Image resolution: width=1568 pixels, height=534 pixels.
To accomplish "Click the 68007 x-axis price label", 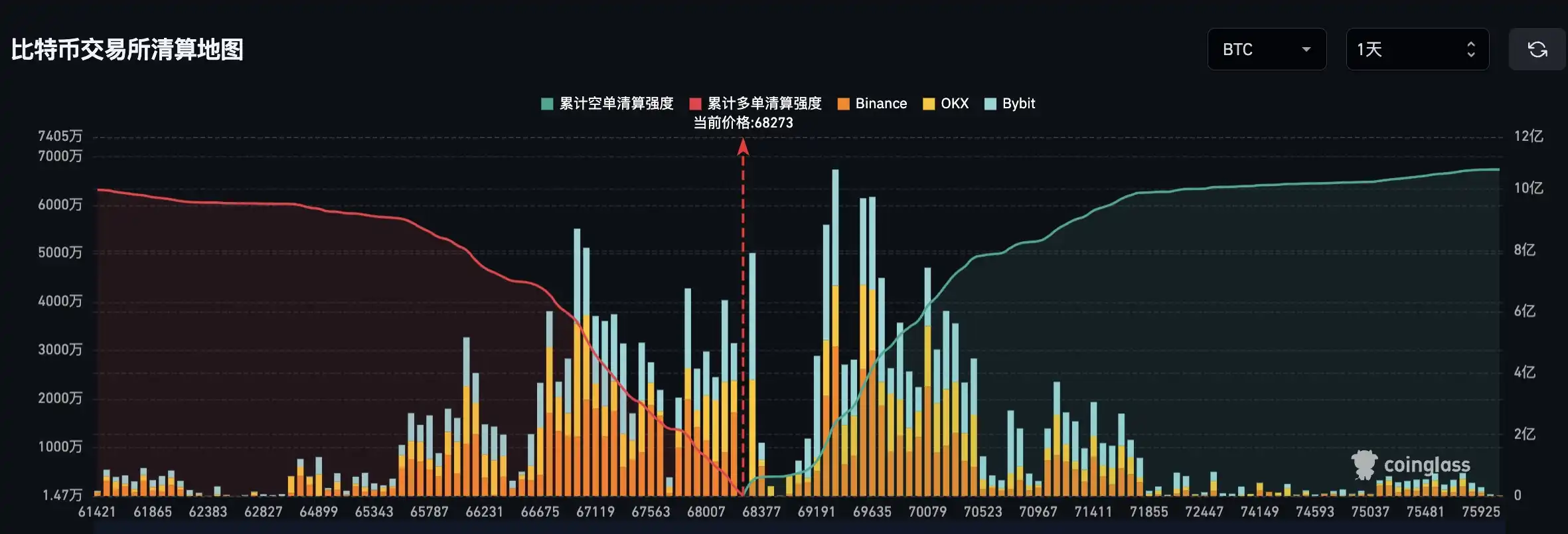I will [706, 512].
